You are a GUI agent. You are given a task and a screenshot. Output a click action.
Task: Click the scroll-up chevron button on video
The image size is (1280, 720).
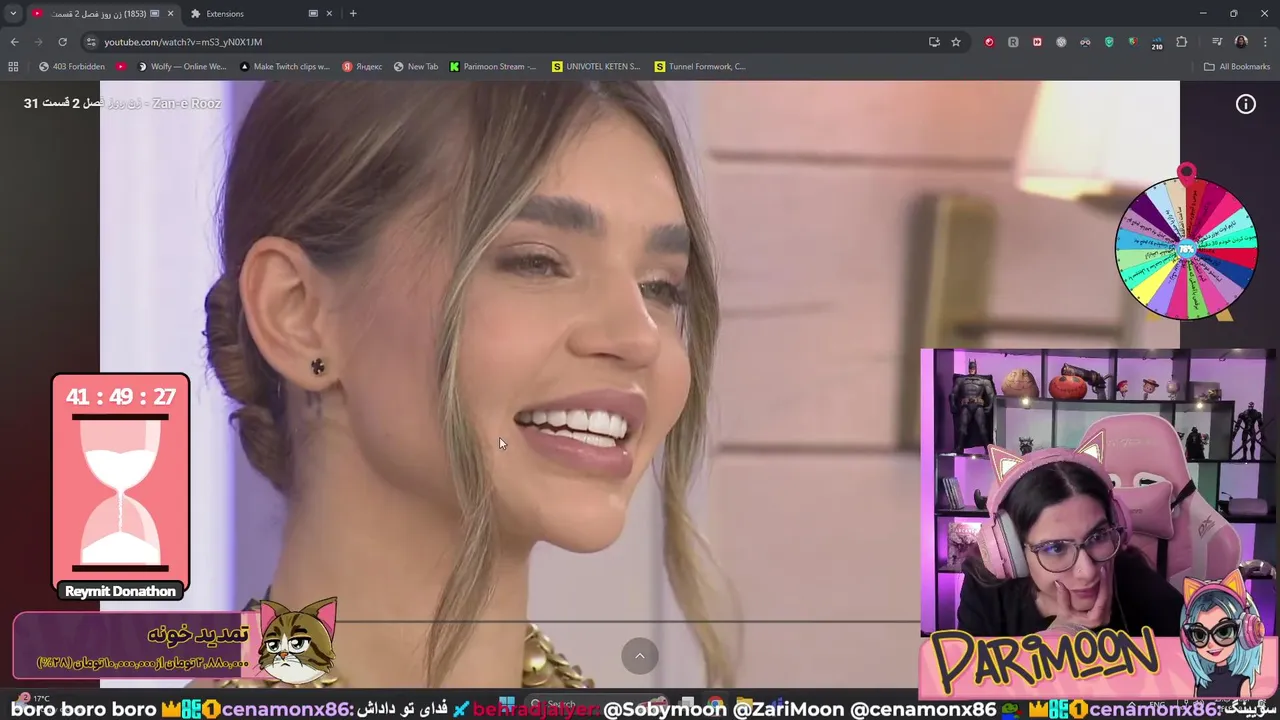pos(640,656)
